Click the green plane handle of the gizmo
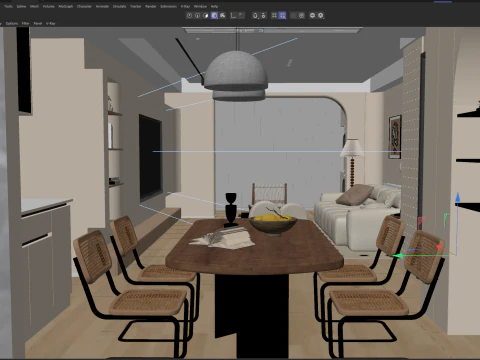 446,217
